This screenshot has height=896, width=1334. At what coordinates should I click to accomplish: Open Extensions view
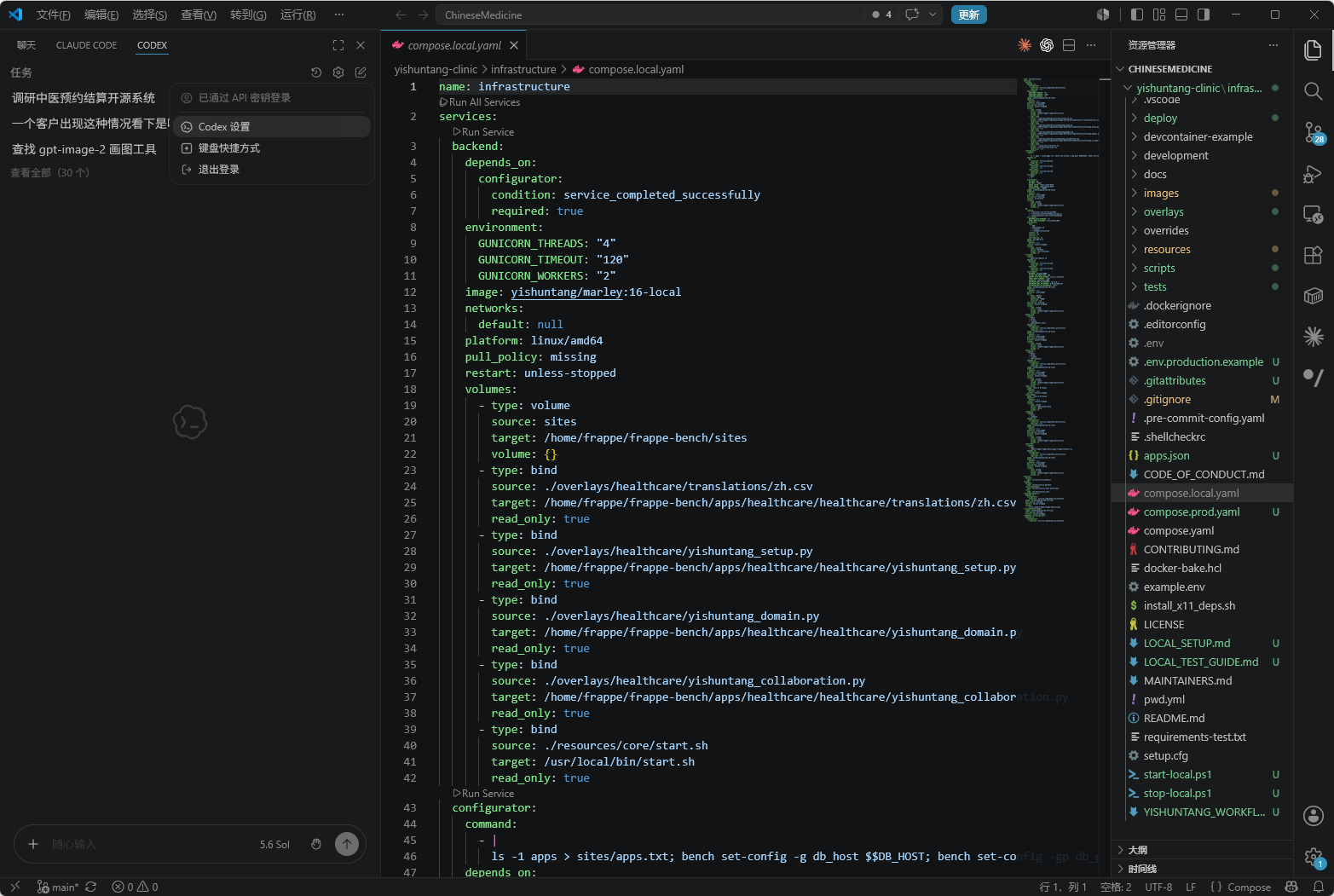pyautogui.click(x=1314, y=255)
